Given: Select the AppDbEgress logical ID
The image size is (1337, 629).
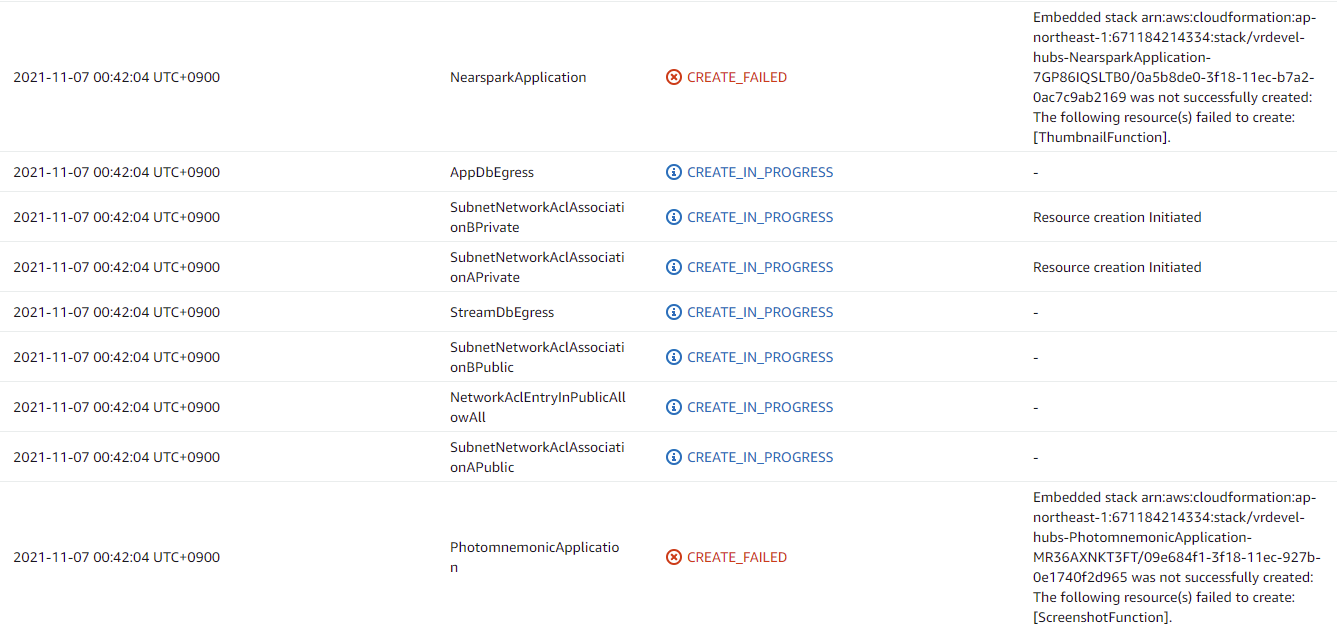Looking at the screenshot, I should coord(492,172).
